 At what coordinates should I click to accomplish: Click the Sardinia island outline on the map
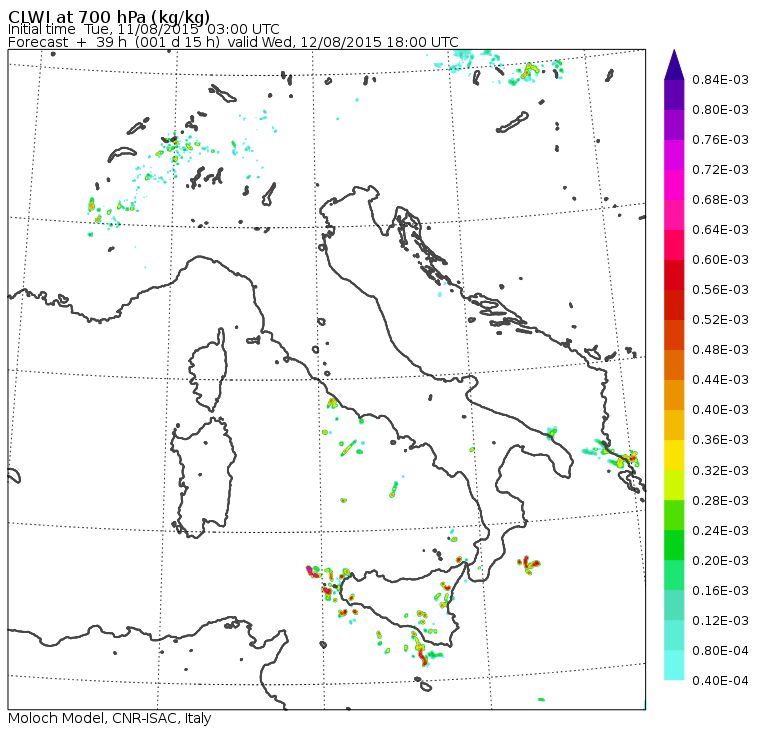coord(203,477)
